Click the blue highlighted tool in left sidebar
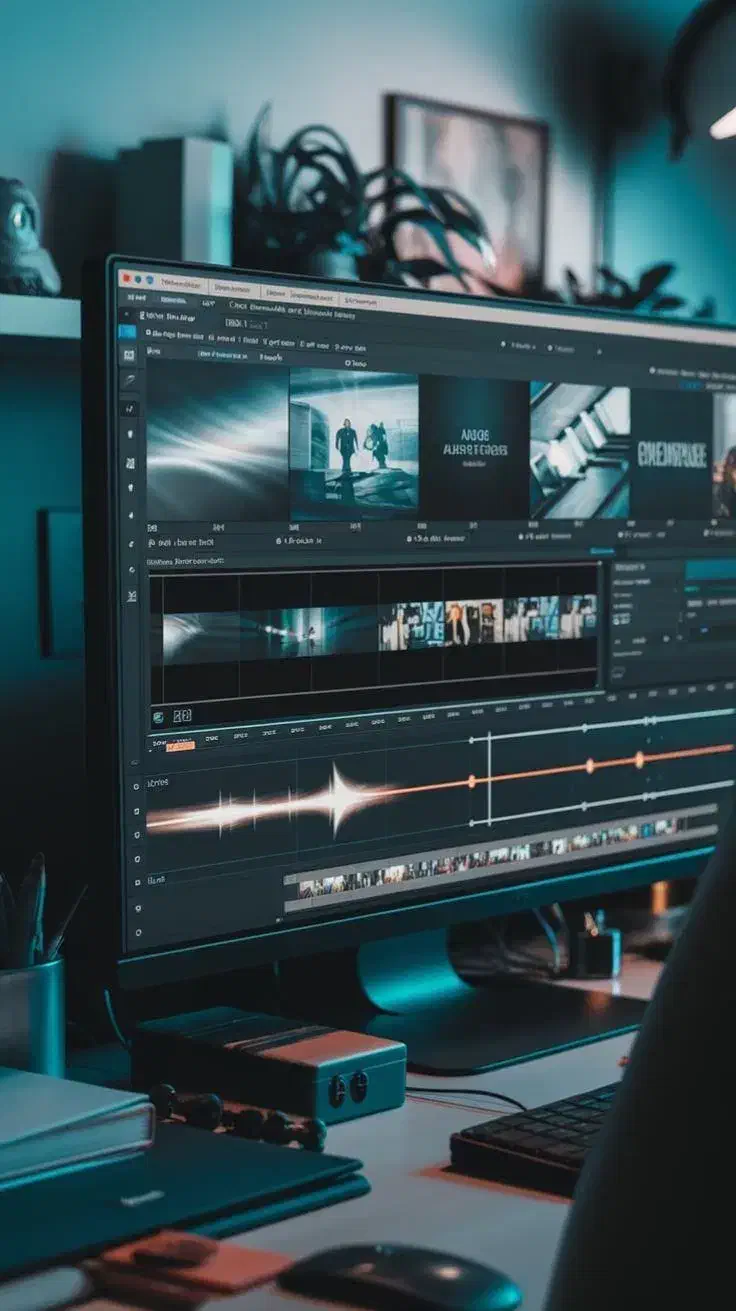The height and width of the screenshot is (1311, 736). click(127, 331)
